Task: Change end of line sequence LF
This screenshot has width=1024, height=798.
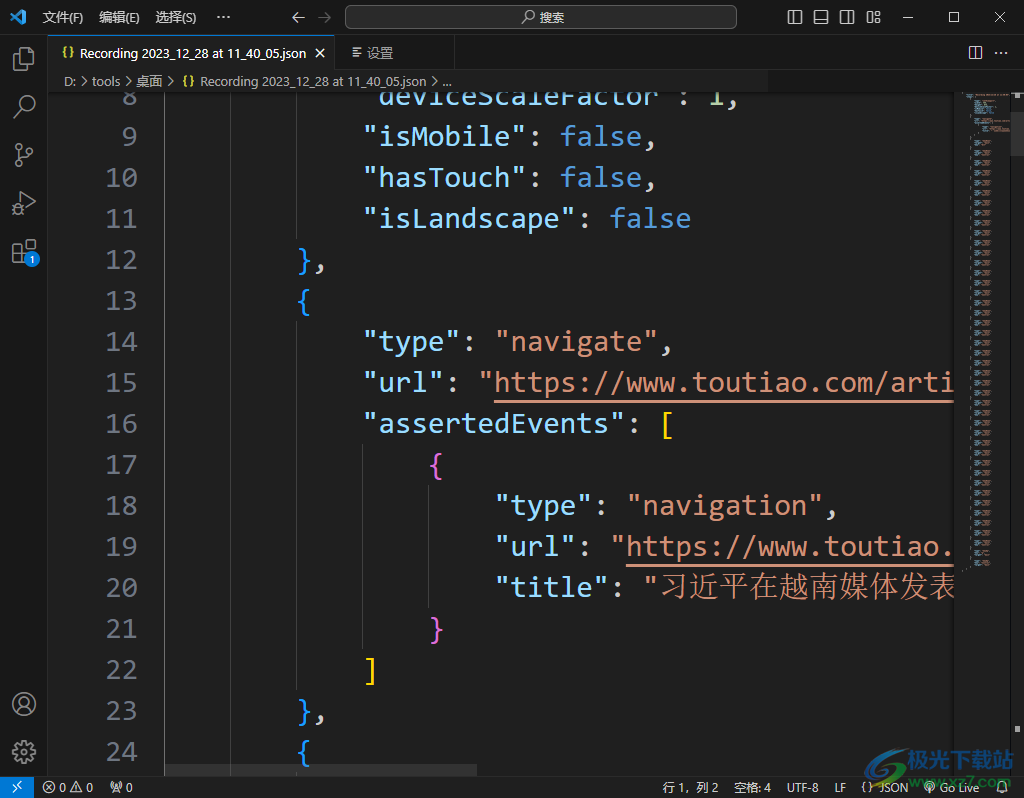Action: pos(840,788)
